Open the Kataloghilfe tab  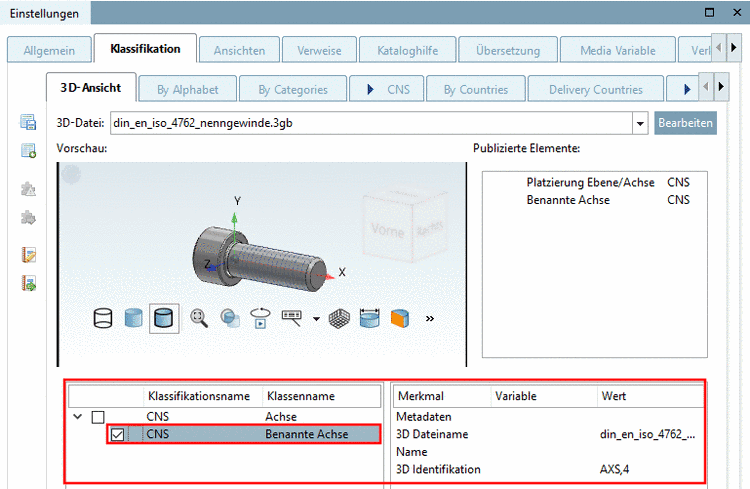[x=408, y=50]
